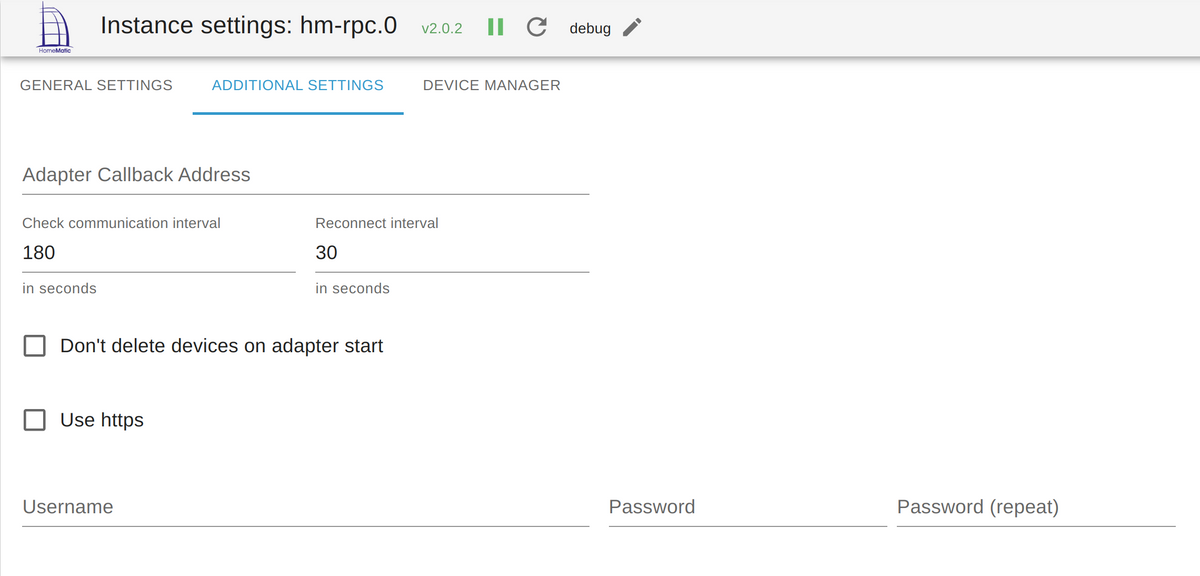The width and height of the screenshot is (1200, 576).
Task: Switch to the General Settings tab
Action: point(96,85)
